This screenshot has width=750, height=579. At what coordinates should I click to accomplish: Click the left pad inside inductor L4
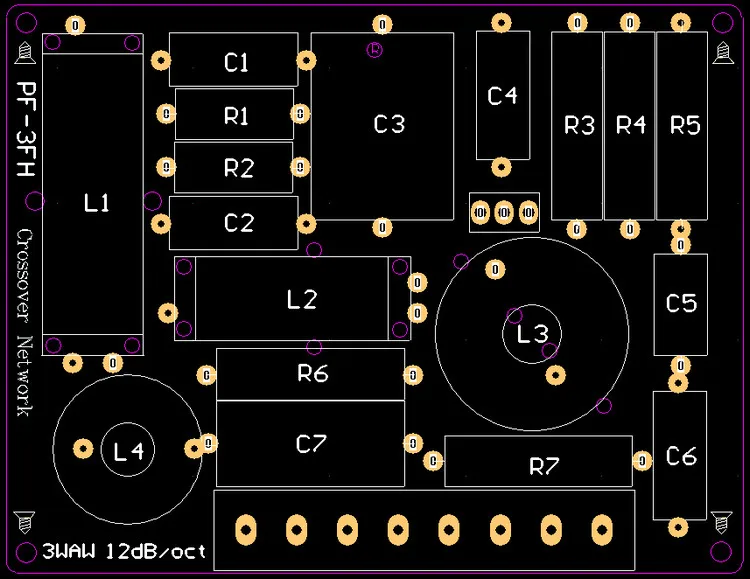pos(84,448)
